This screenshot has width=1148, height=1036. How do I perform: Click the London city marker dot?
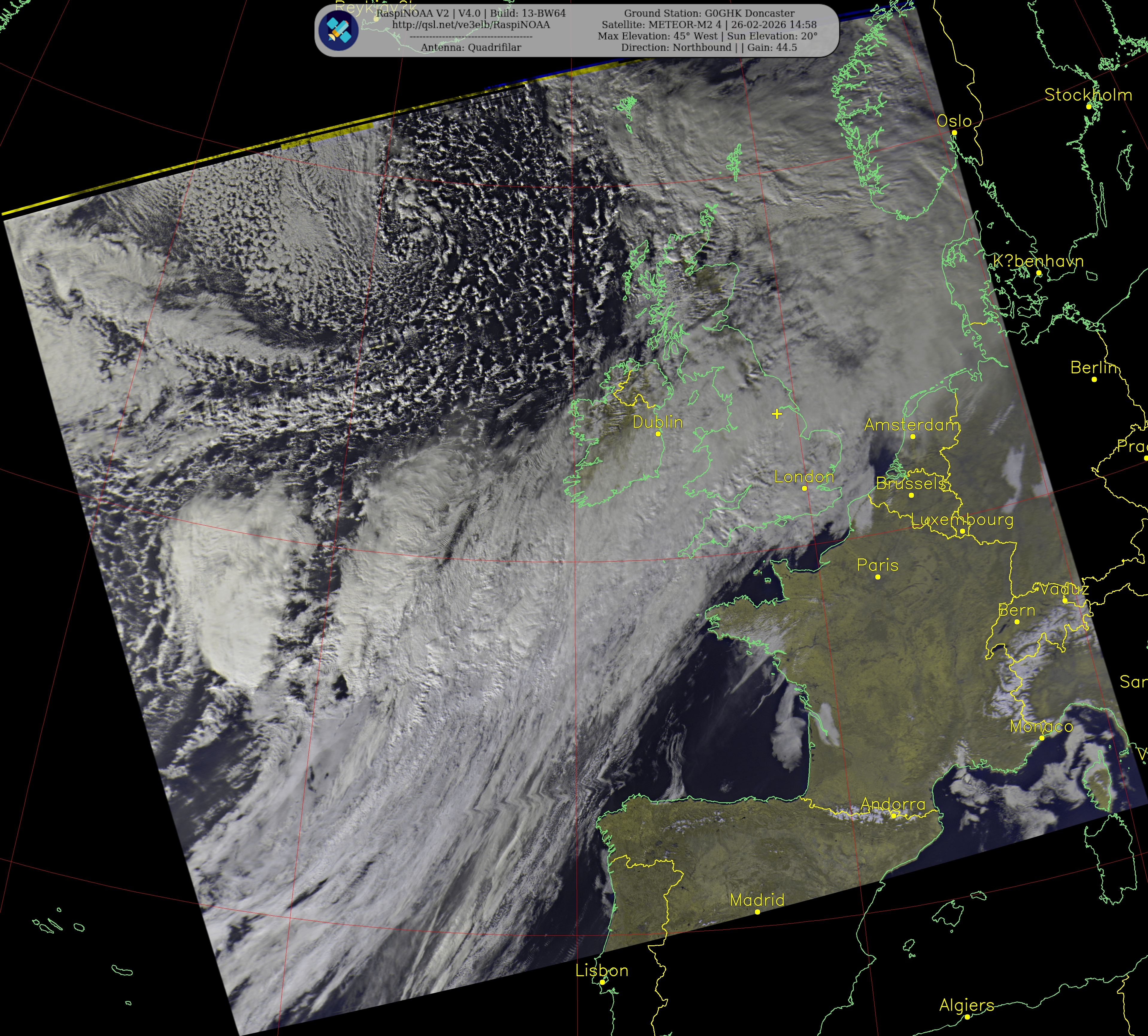click(x=804, y=489)
